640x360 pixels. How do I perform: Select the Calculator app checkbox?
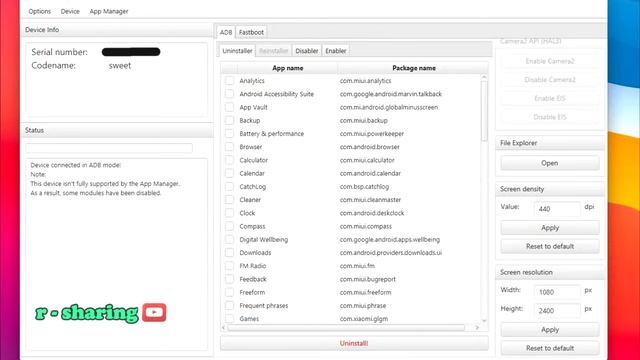229,160
